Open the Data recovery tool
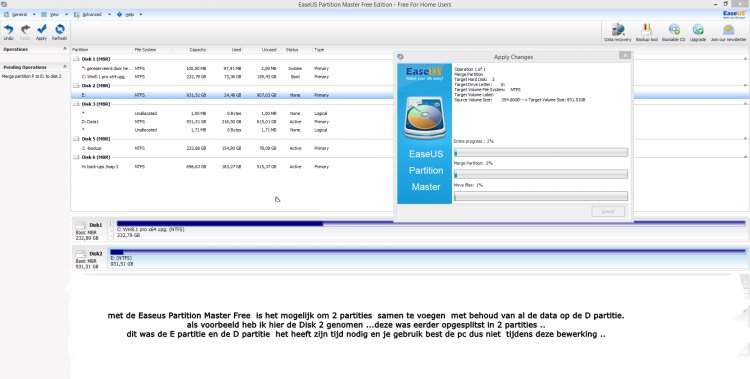 pyautogui.click(x=618, y=30)
